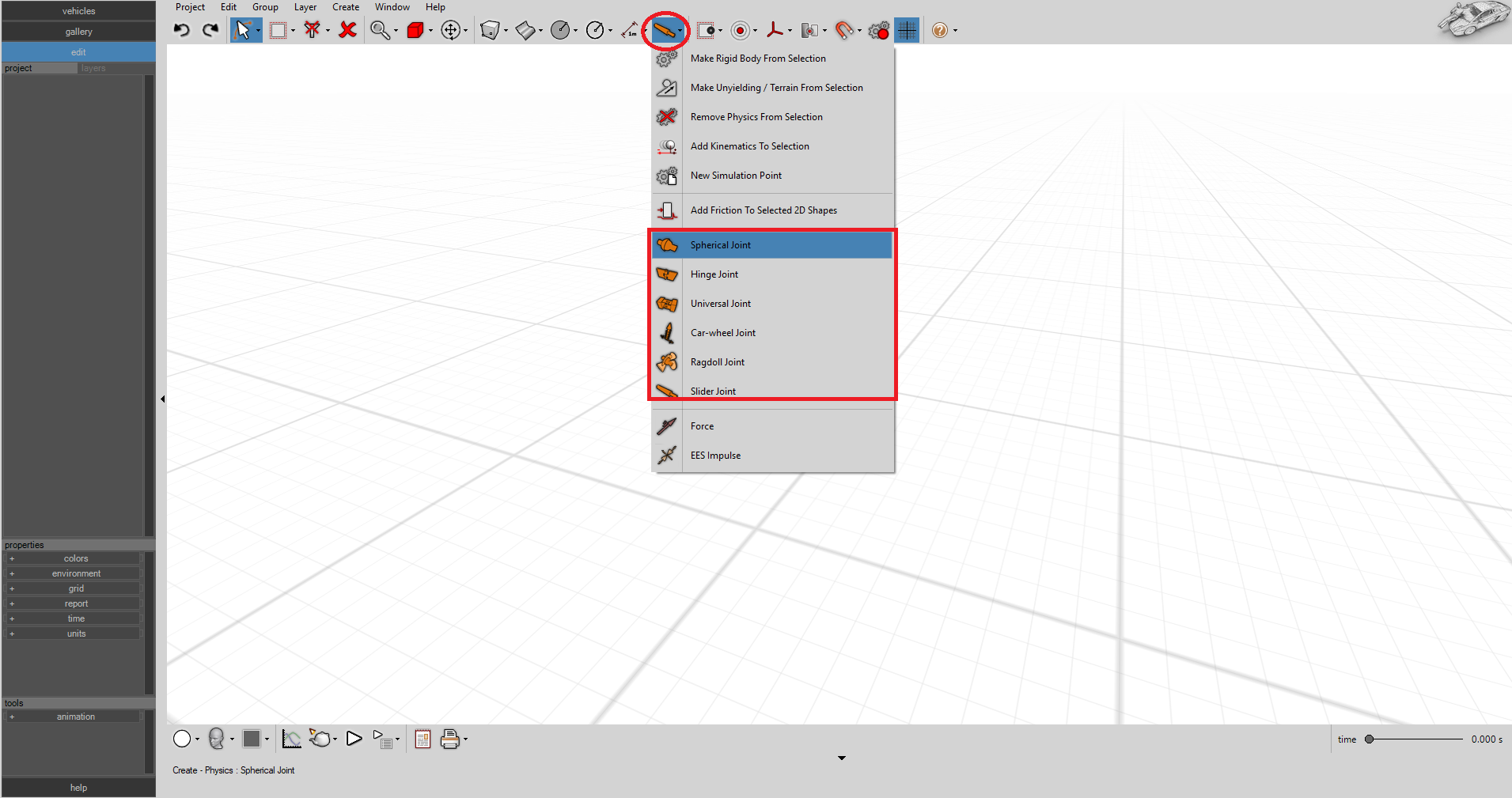This screenshot has height=798, width=1512.
Task: Click the play-with-list animation icon
Action: pos(383,739)
